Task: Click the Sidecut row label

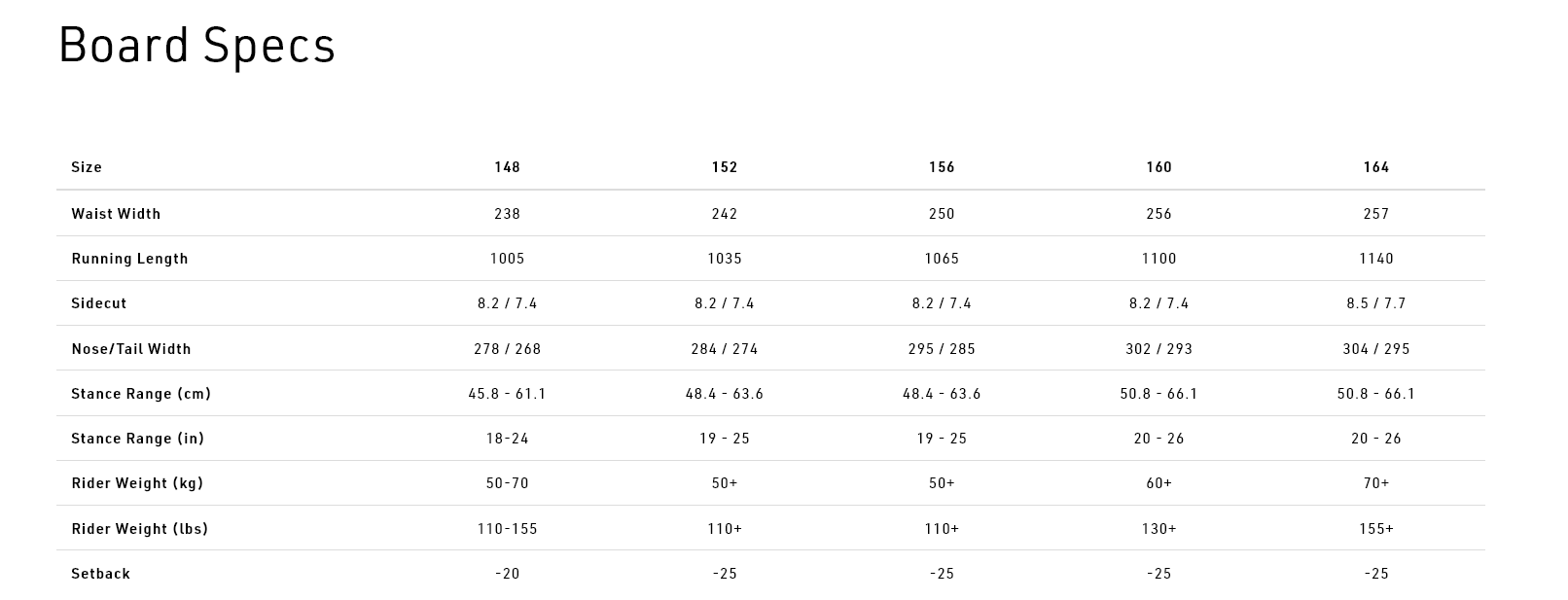Action: [x=99, y=303]
